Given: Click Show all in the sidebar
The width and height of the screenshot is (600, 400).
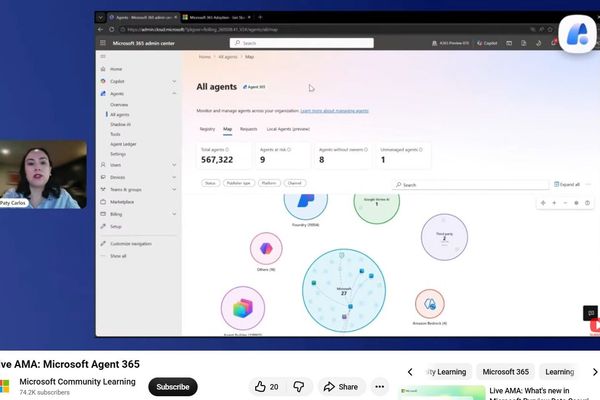Looking at the screenshot, I should pyautogui.click(x=118, y=256).
